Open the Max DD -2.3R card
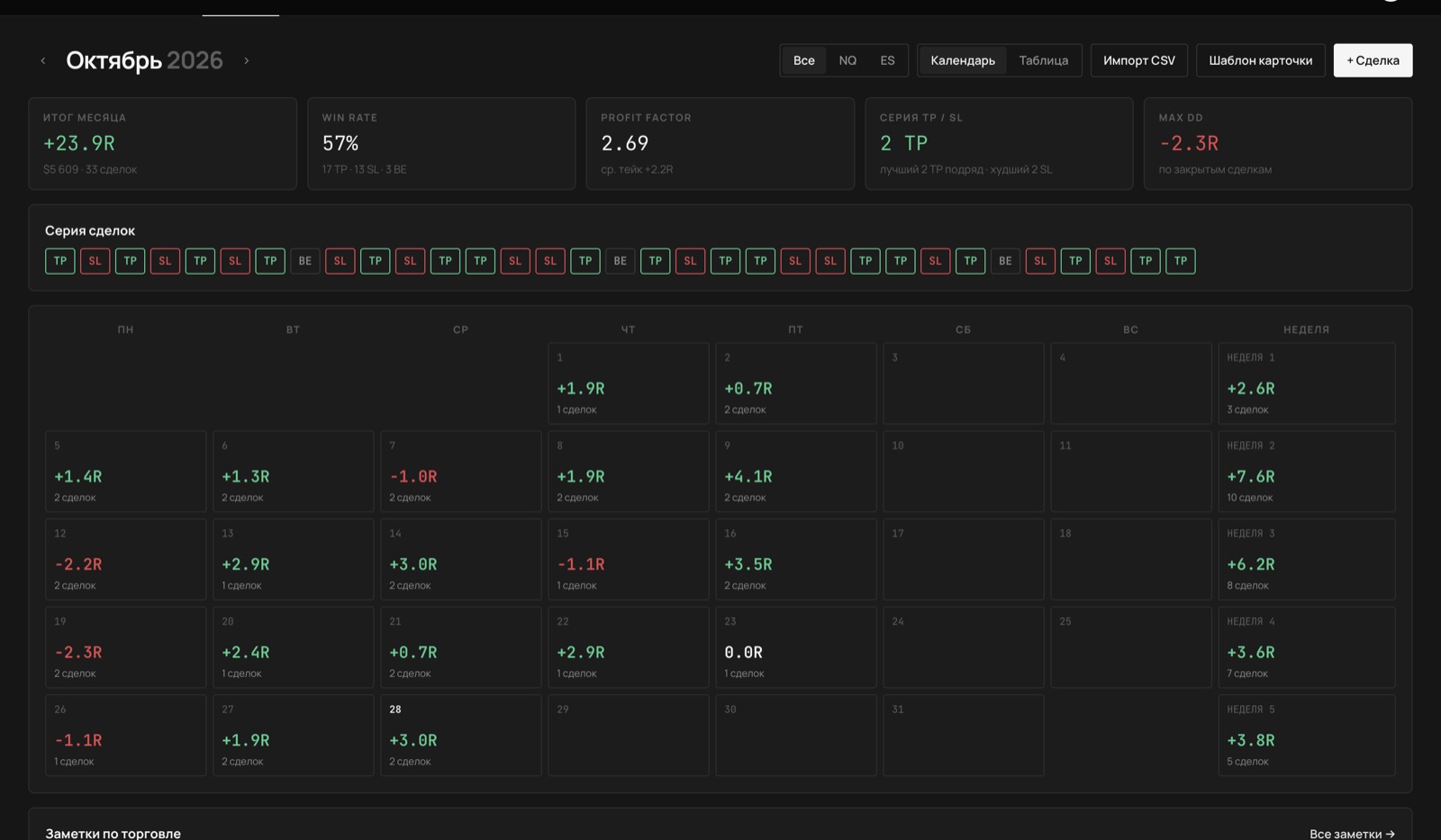This screenshot has height=840, width=1441. coord(1278,143)
